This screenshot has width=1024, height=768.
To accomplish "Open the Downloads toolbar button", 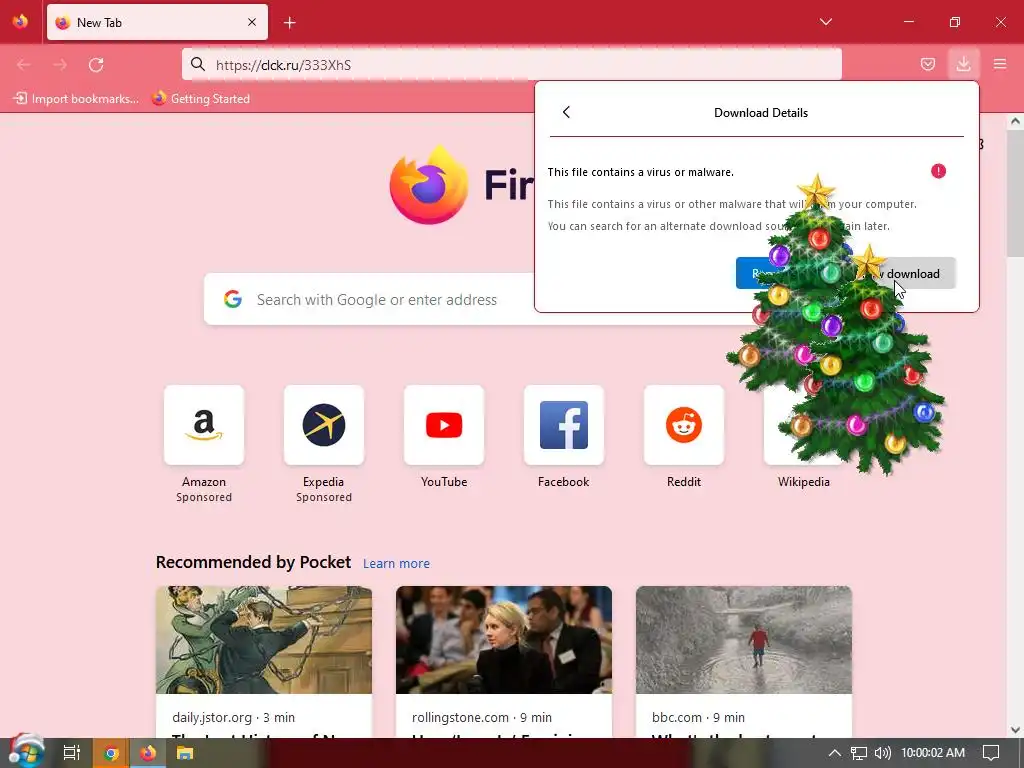I will pos(963,64).
